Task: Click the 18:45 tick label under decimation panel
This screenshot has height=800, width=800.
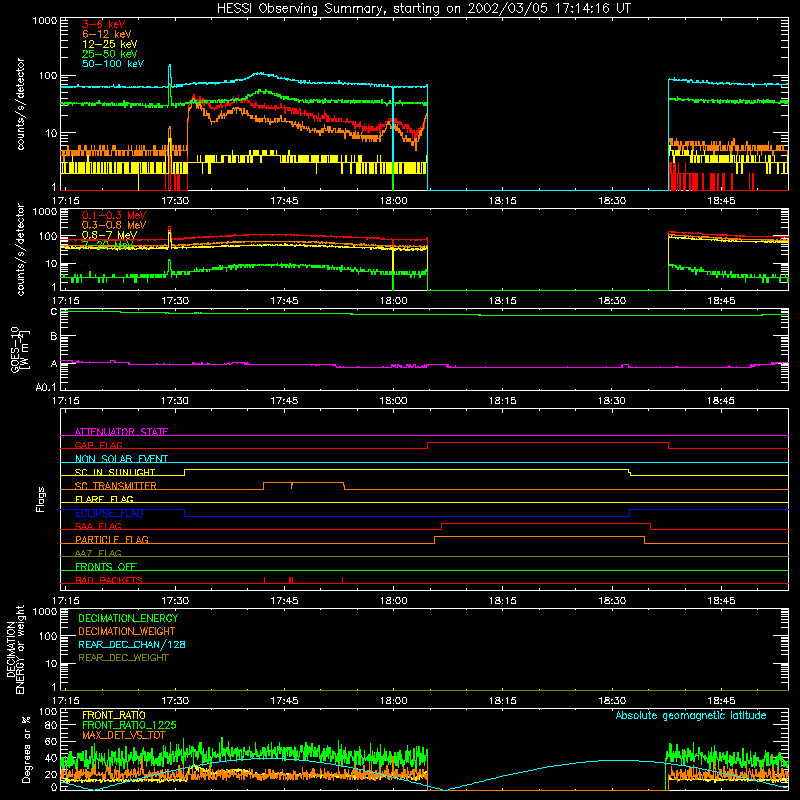Action: point(721,701)
